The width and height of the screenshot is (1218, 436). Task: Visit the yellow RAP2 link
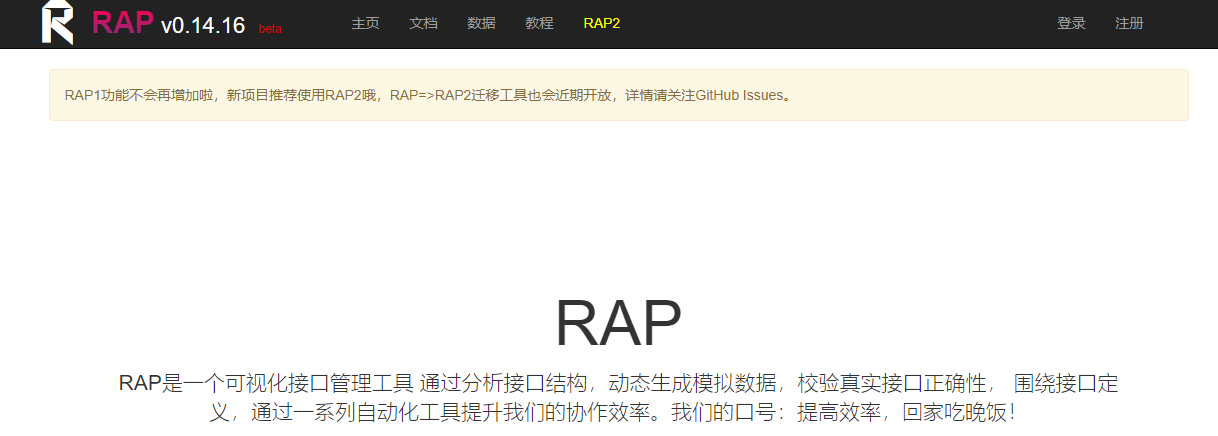[602, 23]
